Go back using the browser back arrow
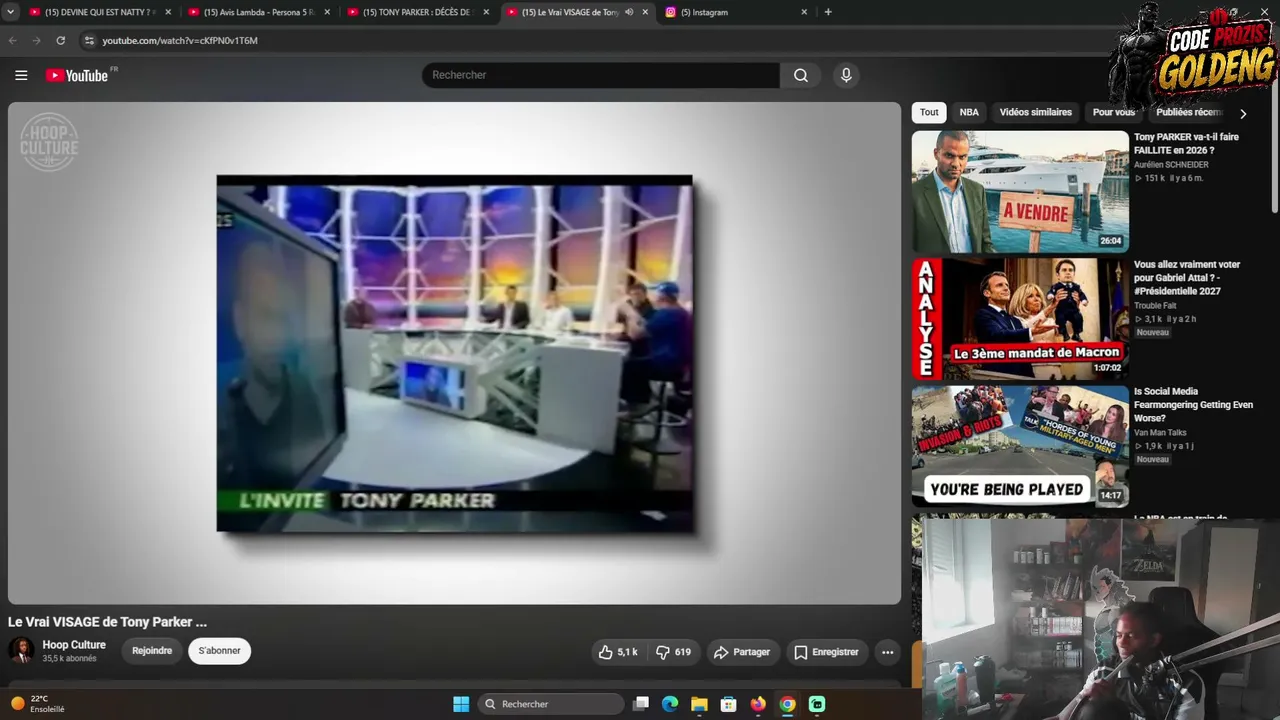 pyautogui.click(x=13, y=41)
